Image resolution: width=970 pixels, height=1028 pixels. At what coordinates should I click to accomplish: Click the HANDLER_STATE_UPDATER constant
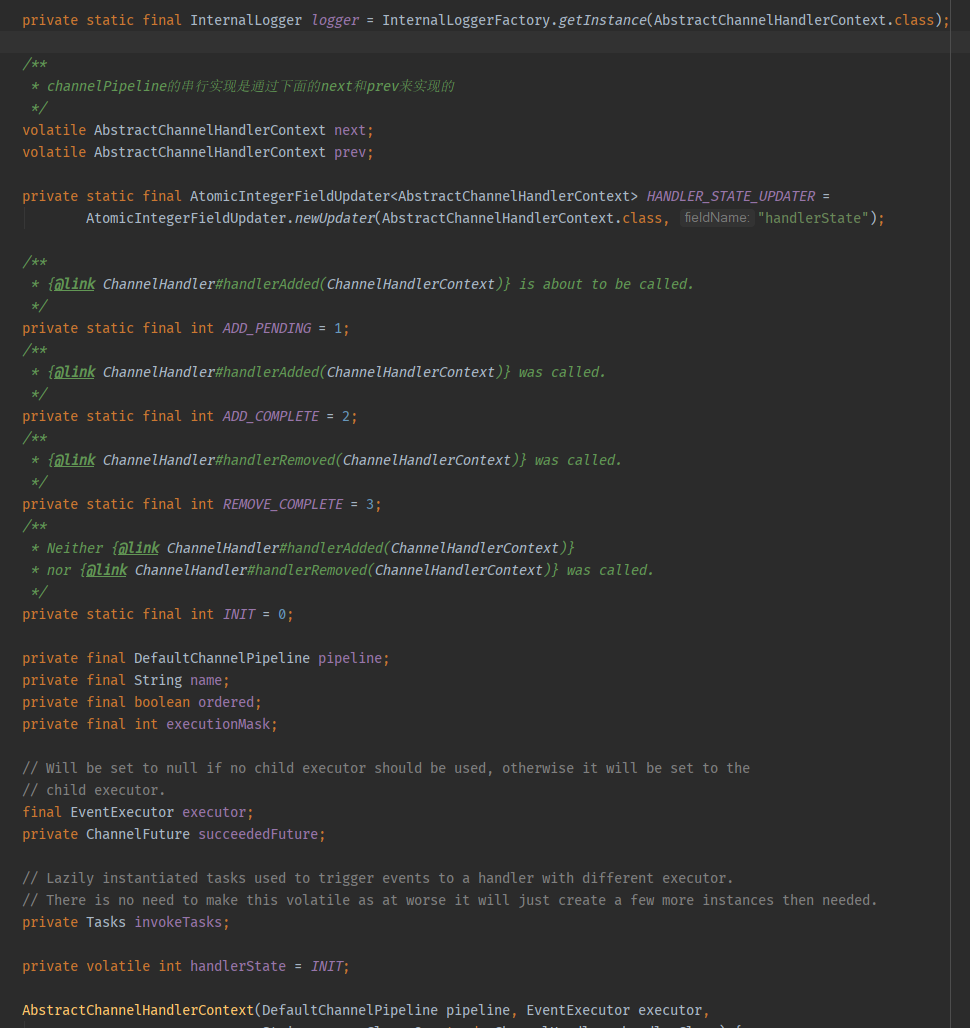click(731, 196)
